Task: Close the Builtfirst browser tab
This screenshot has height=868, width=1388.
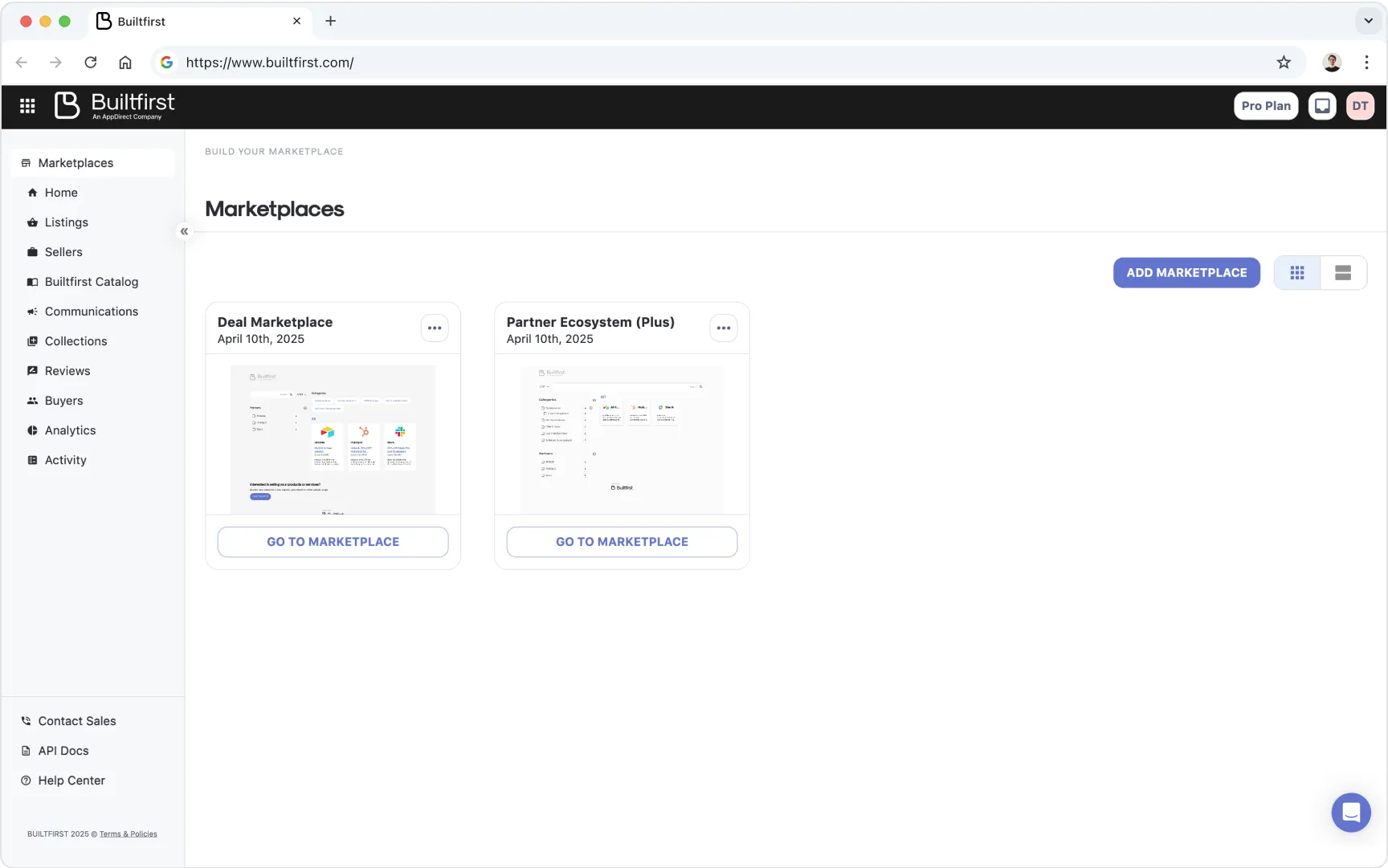Action: point(296,21)
